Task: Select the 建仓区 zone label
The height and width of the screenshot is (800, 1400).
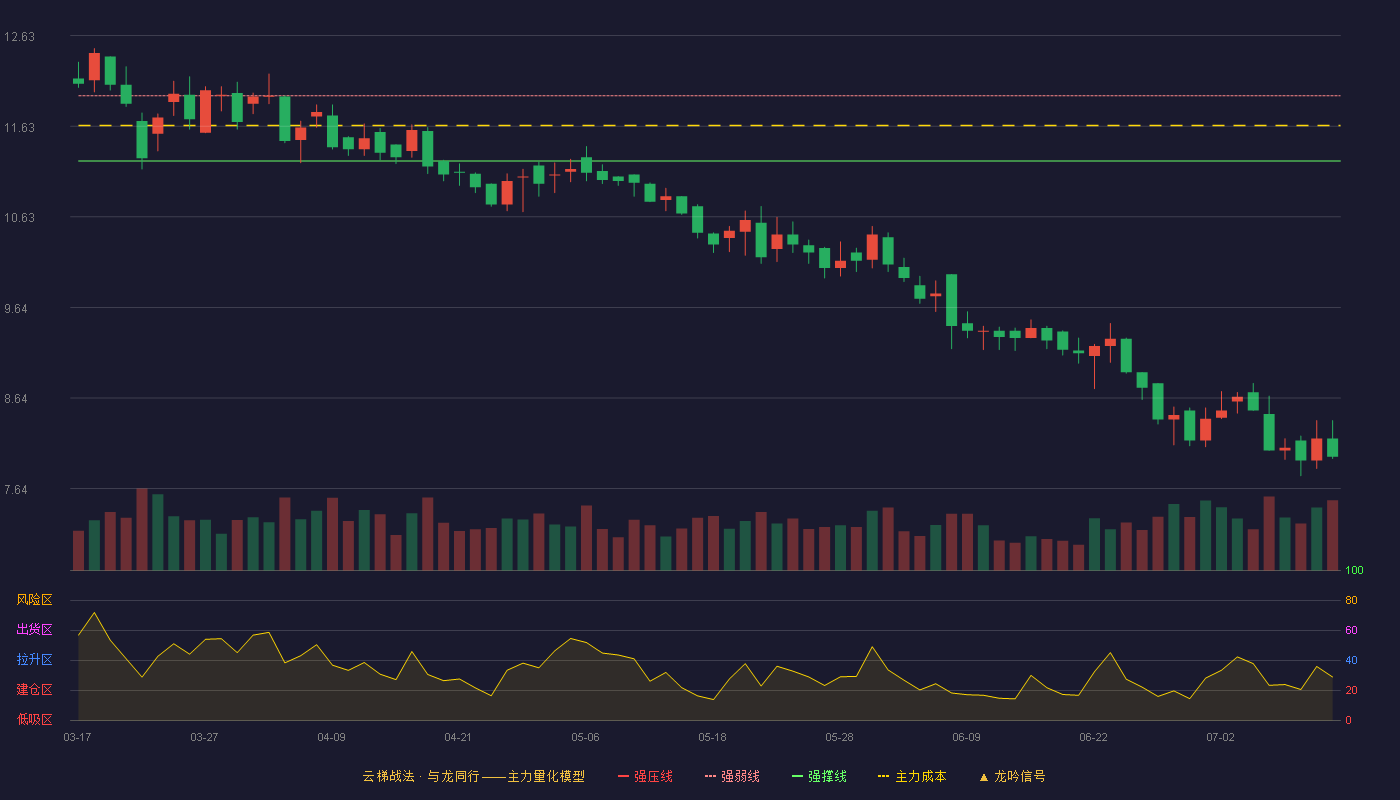Action: (x=34, y=690)
